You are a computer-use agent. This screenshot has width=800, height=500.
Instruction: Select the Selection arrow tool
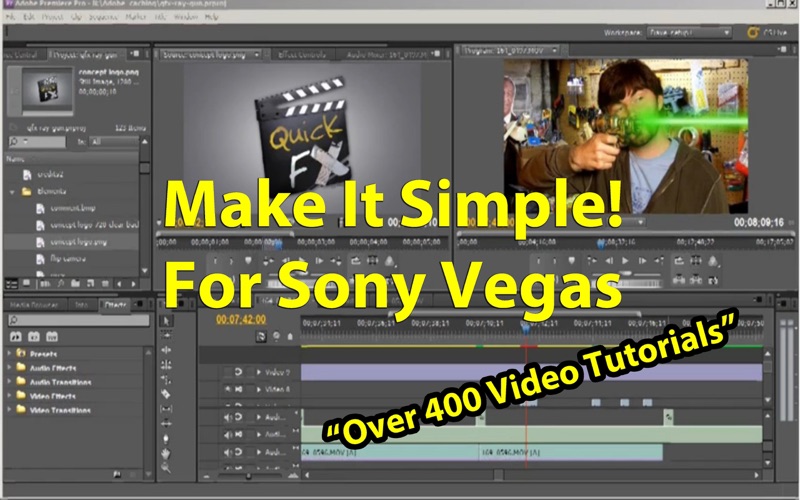point(166,320)
